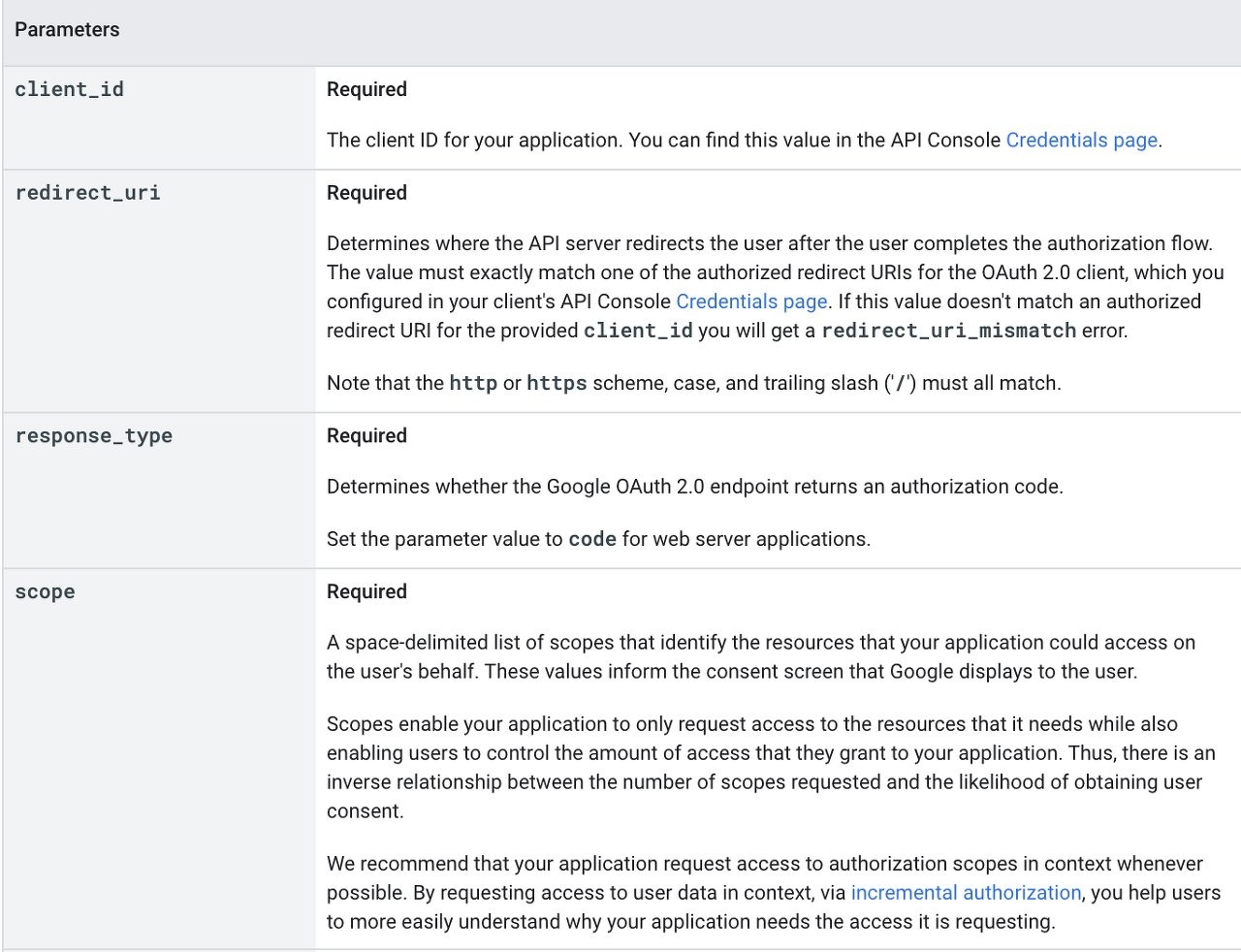Click inline client_id code in redirect_uri description

pyautogui.click(x=638, y=331)
